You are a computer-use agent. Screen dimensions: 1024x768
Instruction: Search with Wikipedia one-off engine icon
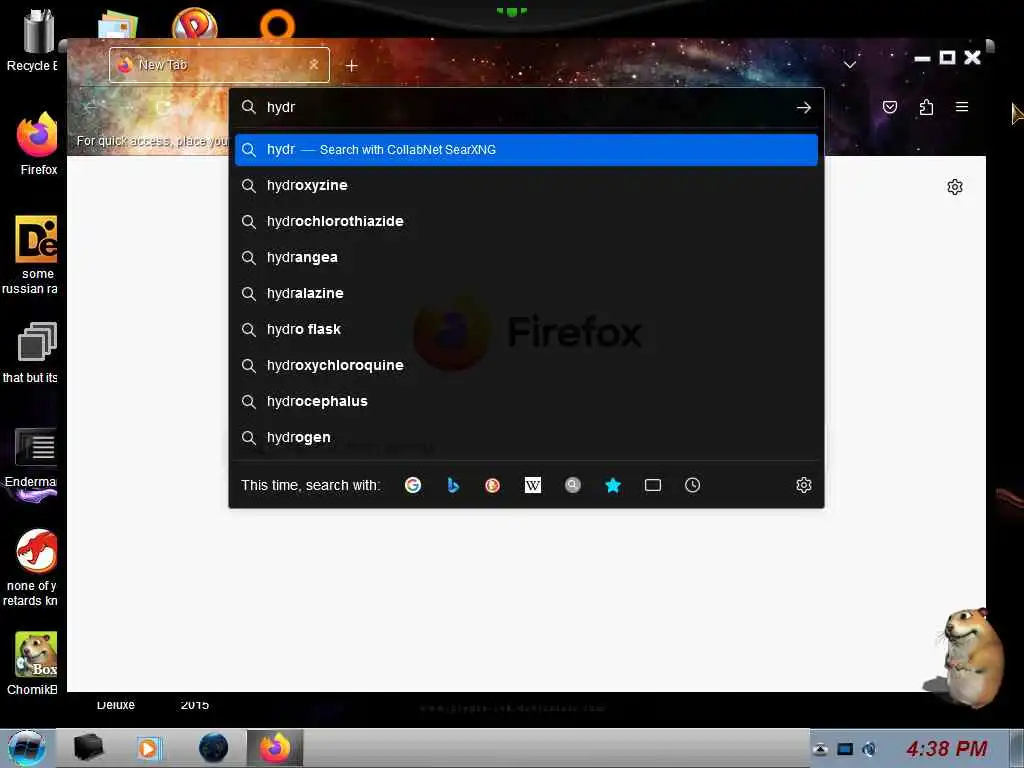(x=533, y=485)
